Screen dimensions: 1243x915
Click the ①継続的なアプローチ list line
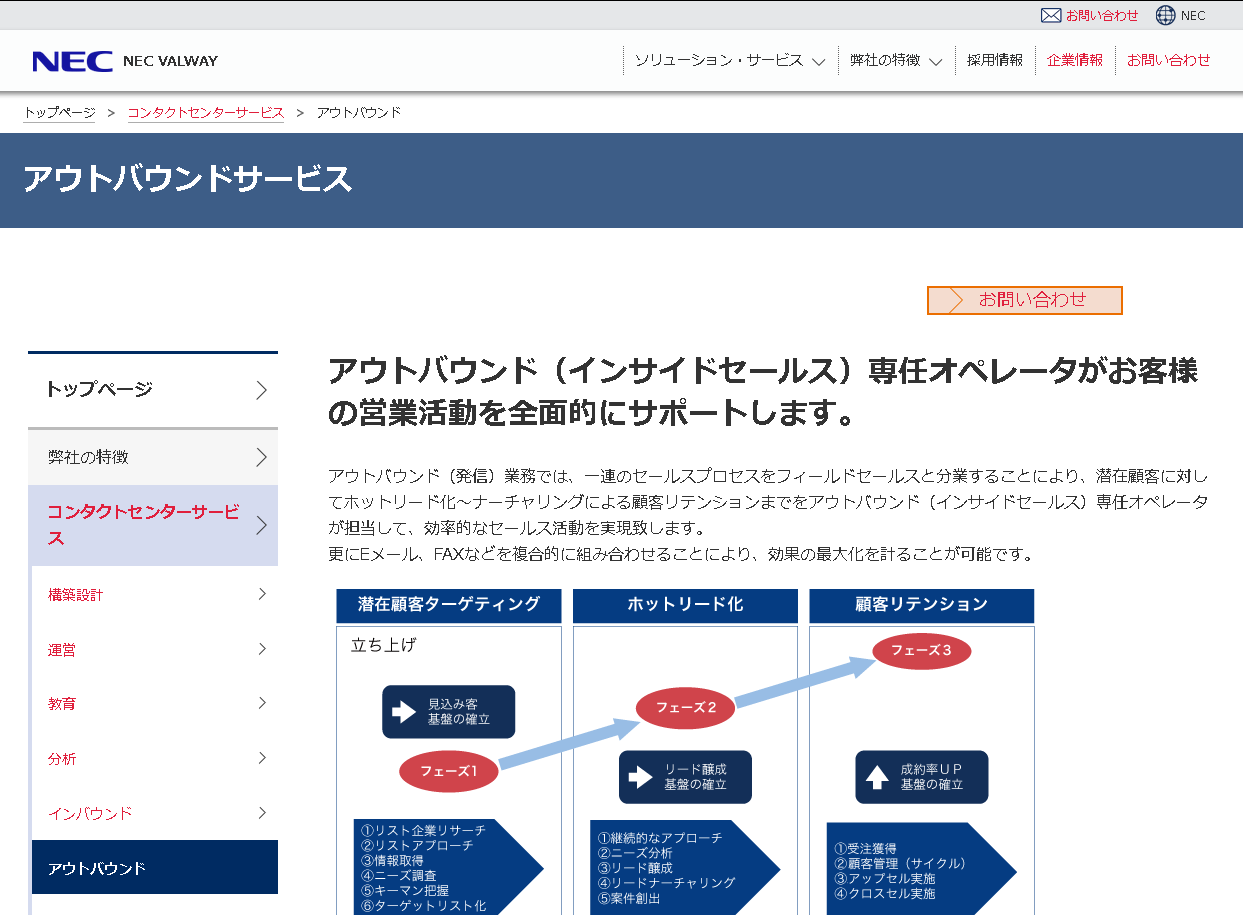click(660, 838)
